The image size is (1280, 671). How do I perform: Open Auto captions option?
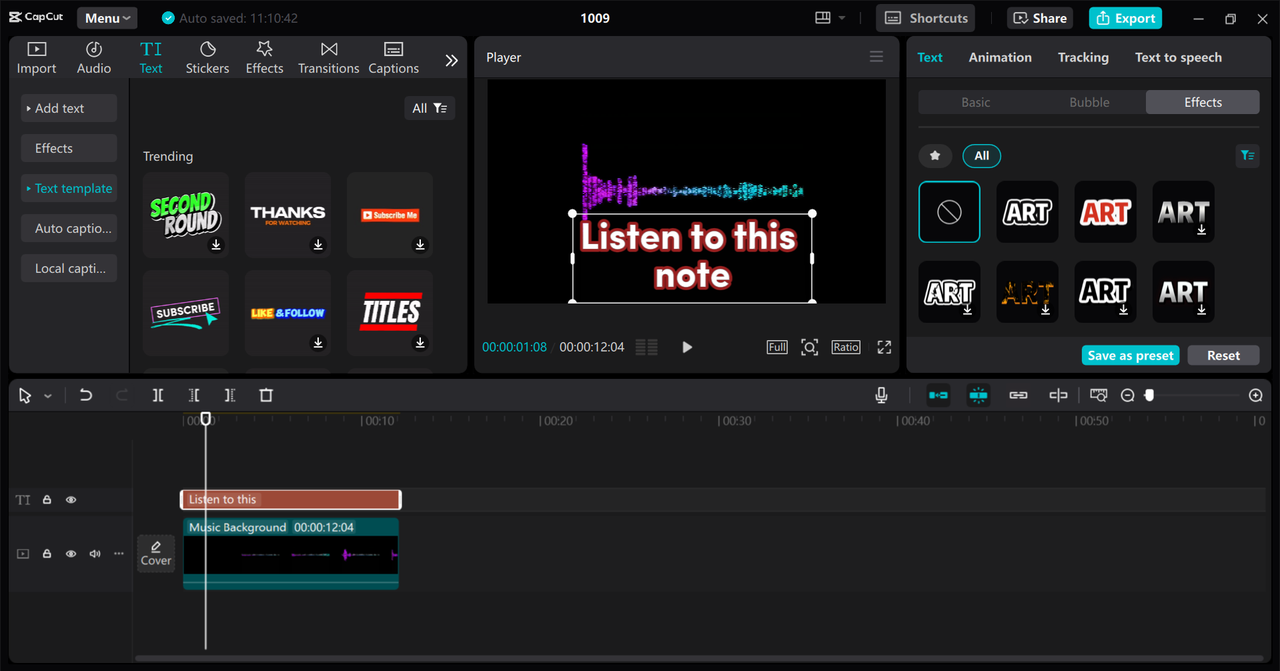point(69,228)
